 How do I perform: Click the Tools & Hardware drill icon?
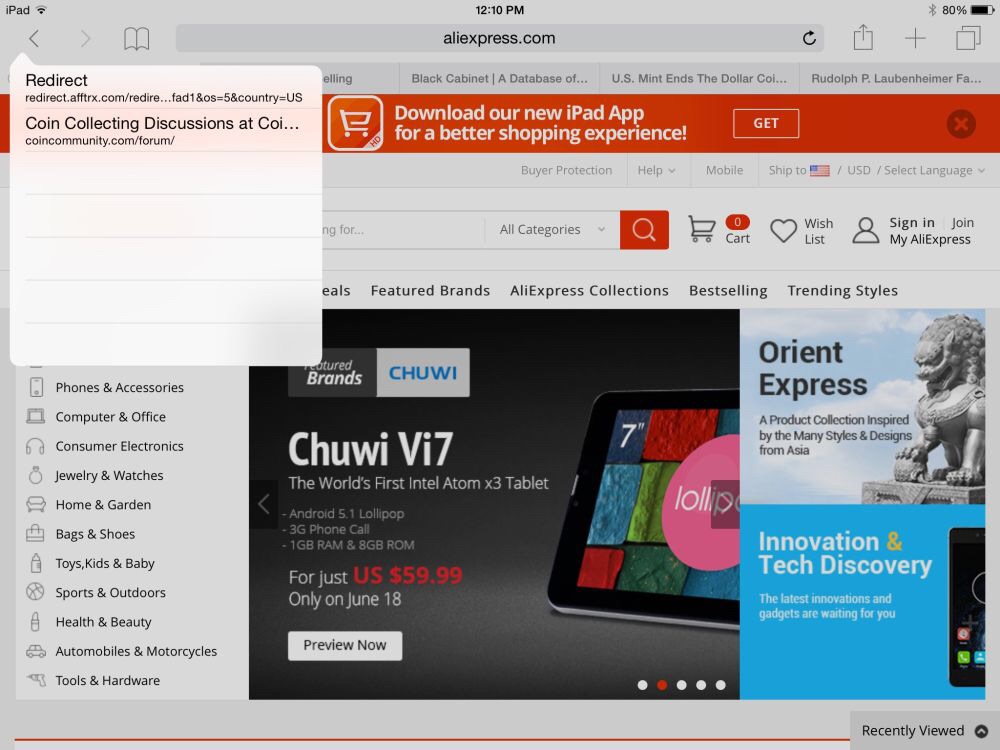(x=36, y=680)
